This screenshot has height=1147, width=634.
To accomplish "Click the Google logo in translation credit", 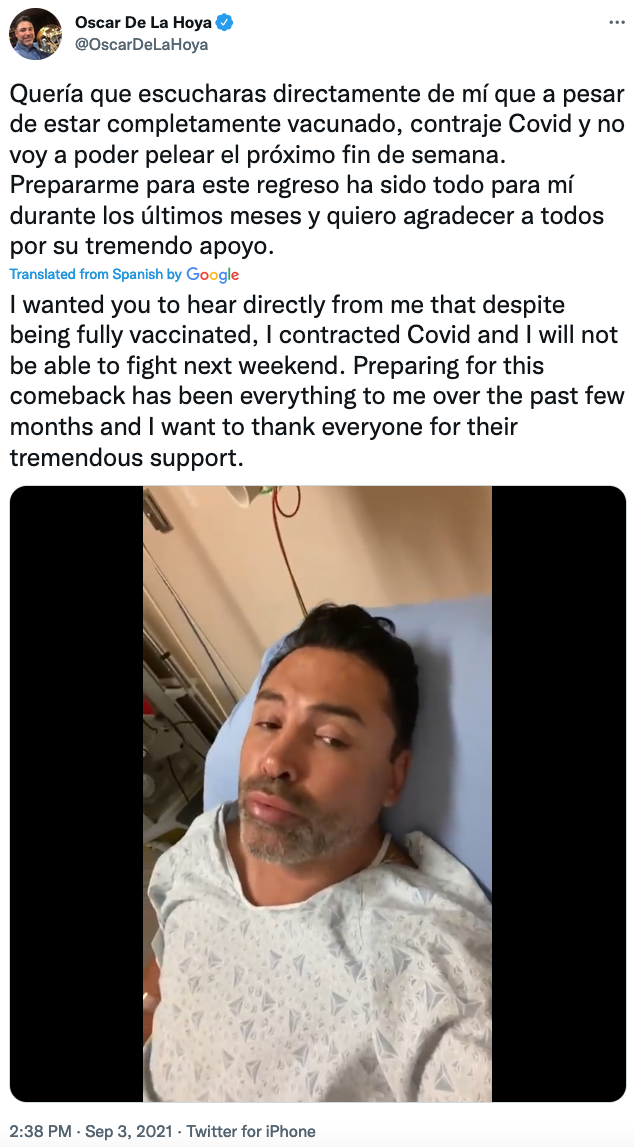I will [213, 275].
